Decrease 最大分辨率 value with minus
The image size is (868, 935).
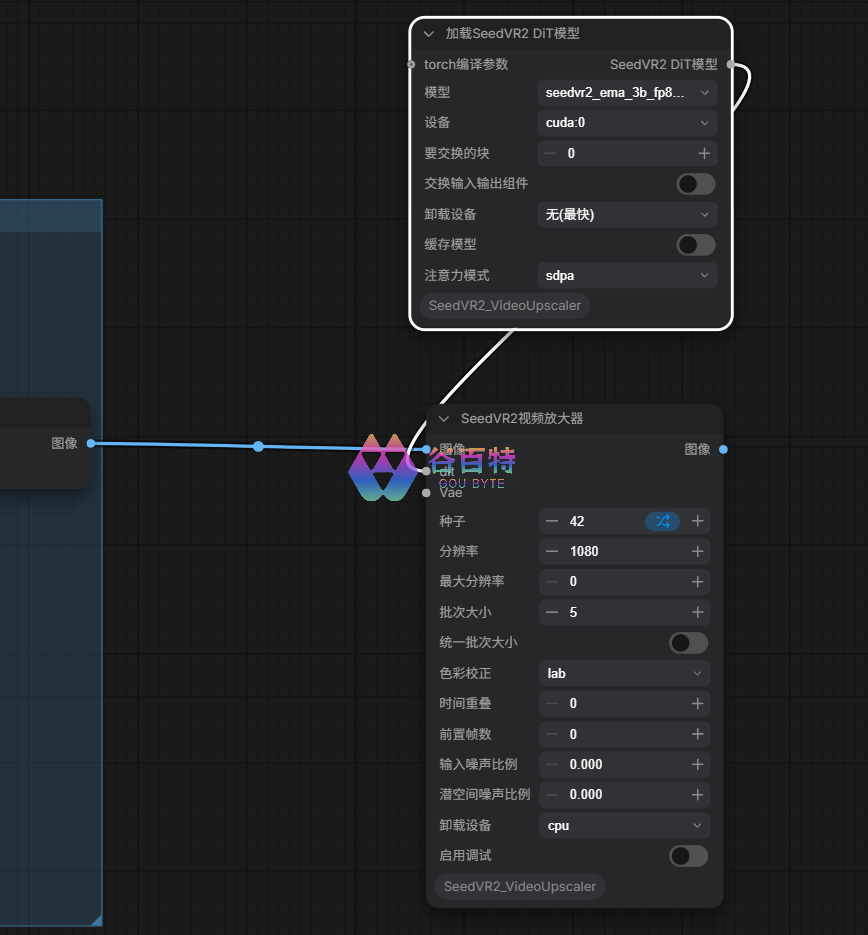(552, 582)
